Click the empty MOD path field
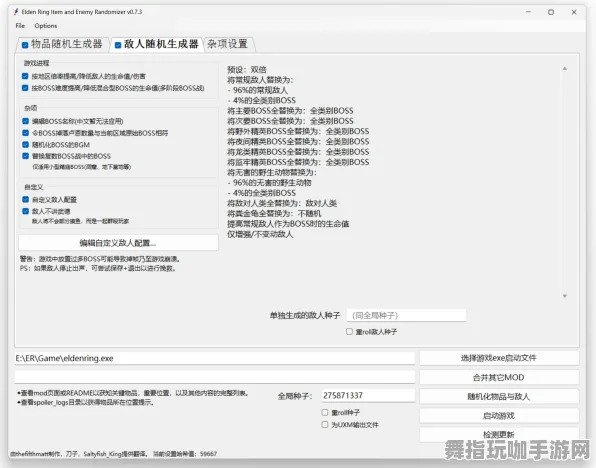This screenshot has width=596, height=468. [214, 377]
